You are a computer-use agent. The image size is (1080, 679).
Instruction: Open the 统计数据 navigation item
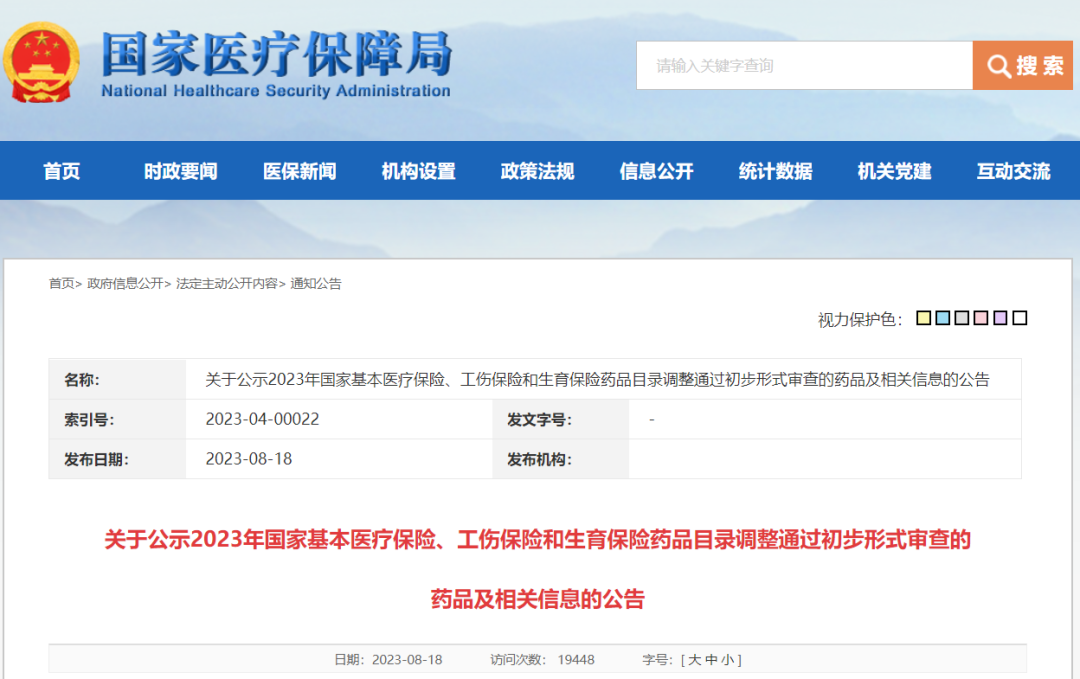[x=776, y=171]
